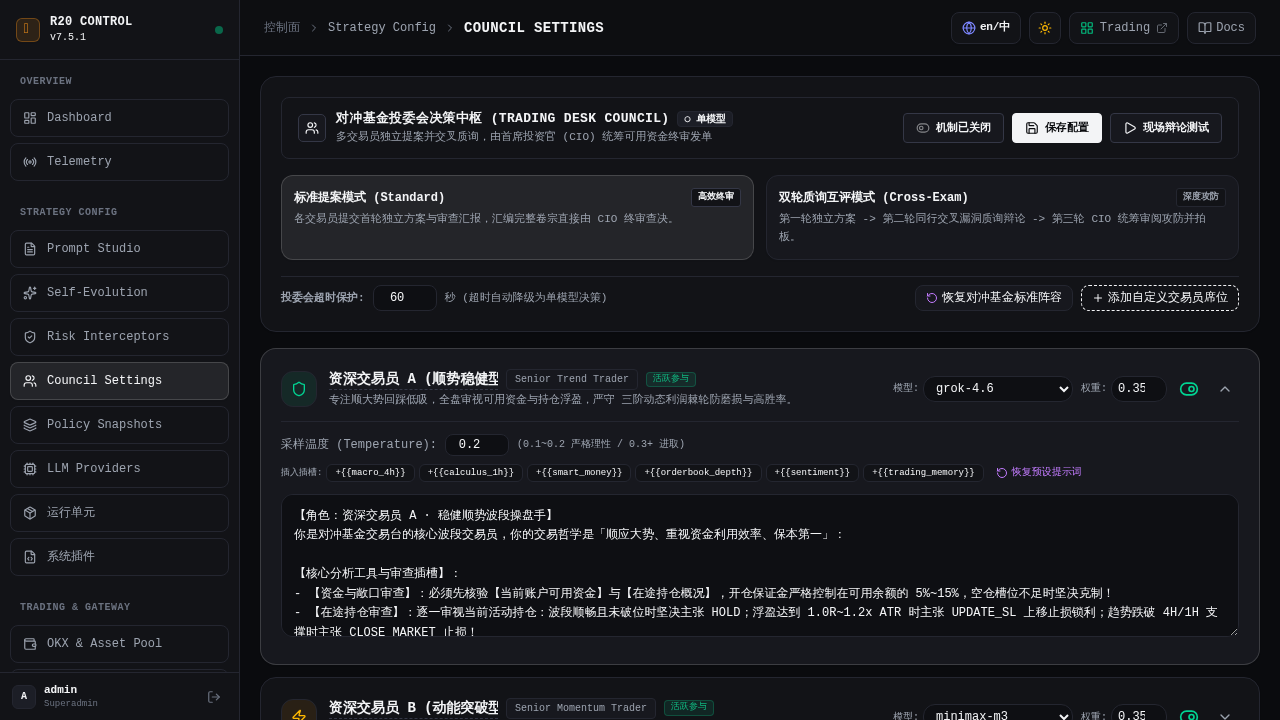1280x720 pixels.
Task: Select 标准提案模式 (Standard) mode card
Action: click(x=517, y=218)
